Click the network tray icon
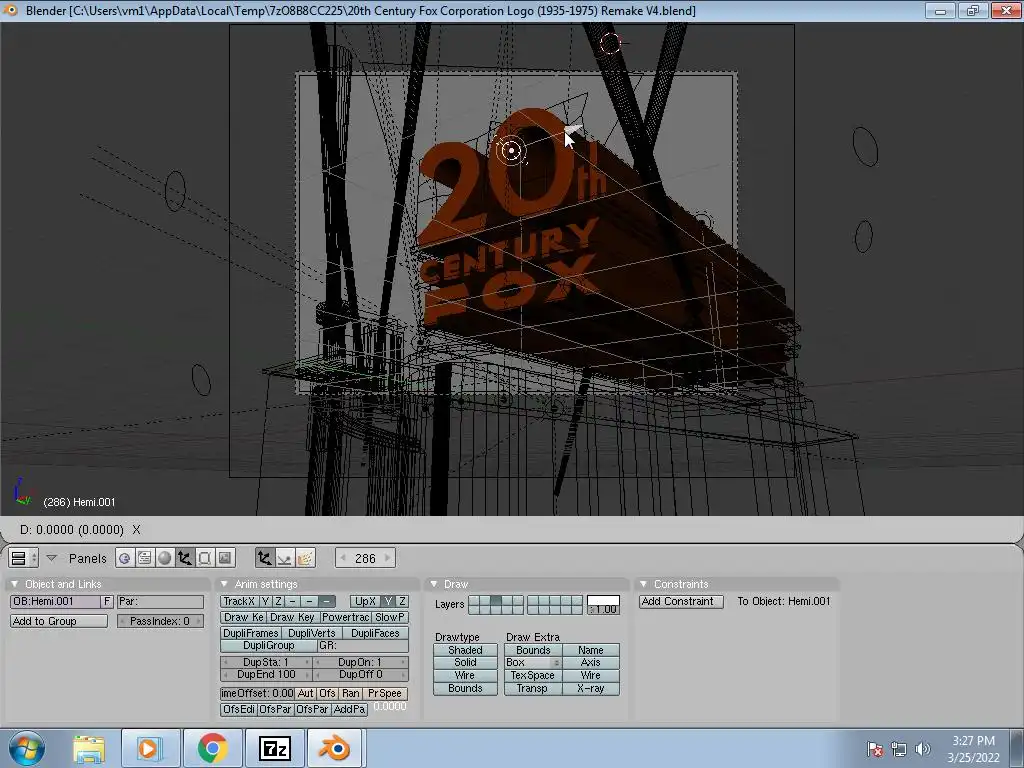The height and width of the screenshot is (768, 1024). 899,750
